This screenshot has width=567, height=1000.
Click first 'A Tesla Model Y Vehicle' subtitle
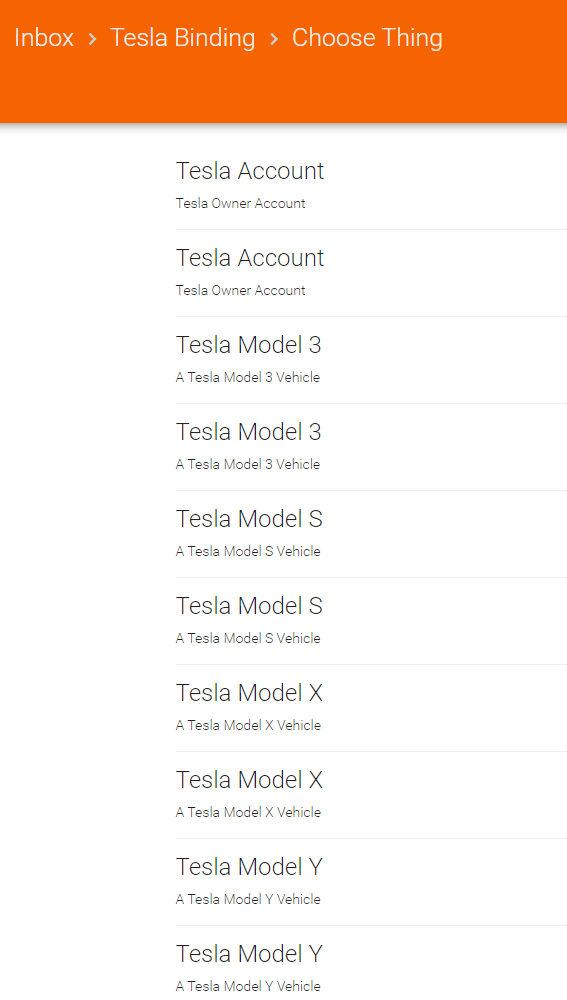pyautogui.click(x=248, y=899)
